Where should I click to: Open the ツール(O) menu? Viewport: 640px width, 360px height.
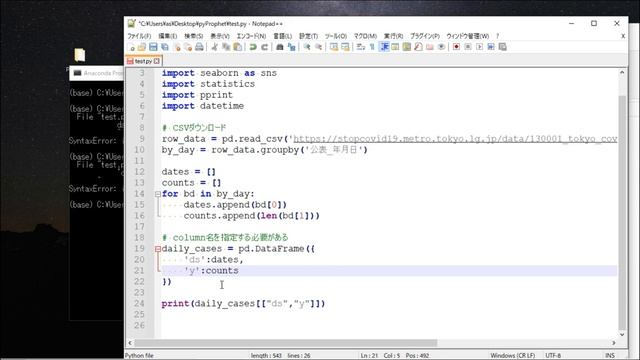pyautogui.click(x=336, y=36)
